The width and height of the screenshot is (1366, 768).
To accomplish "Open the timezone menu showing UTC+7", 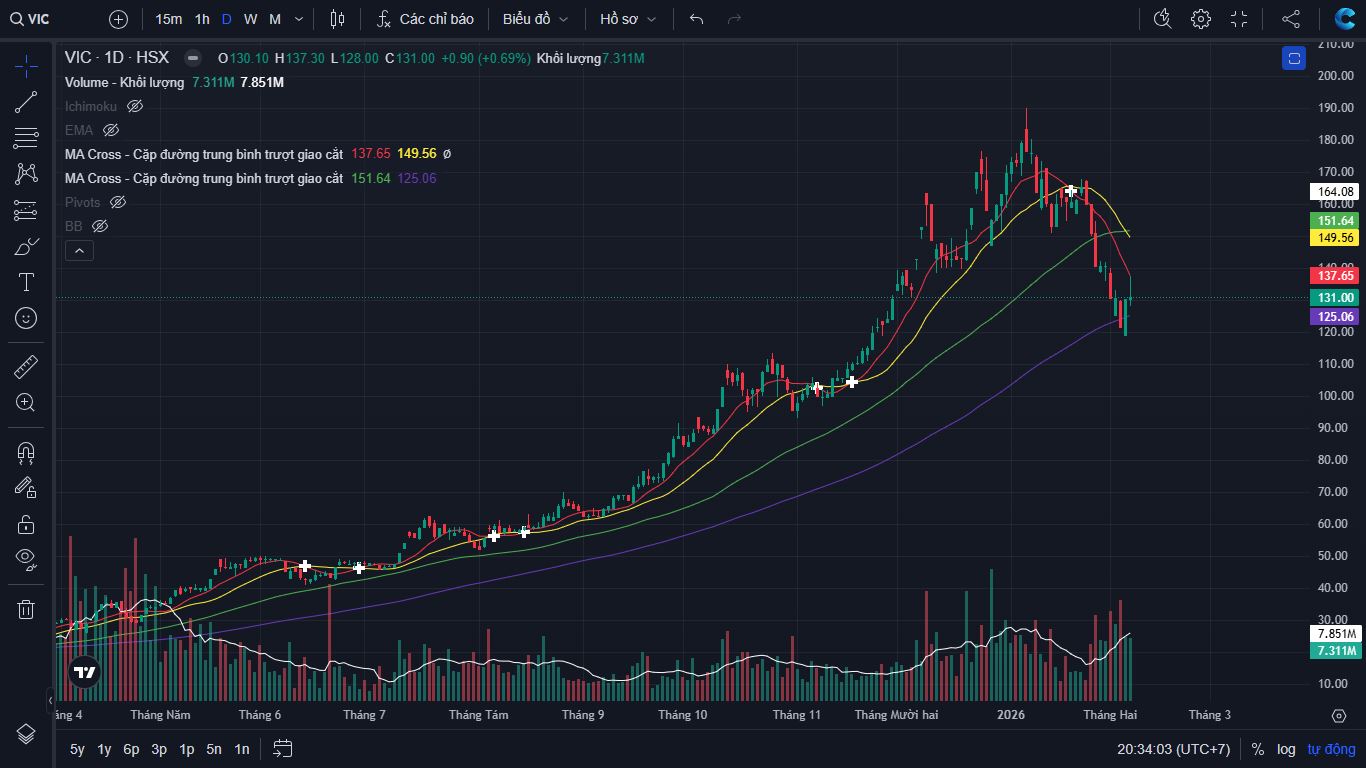I will (x=1174, y=749).
